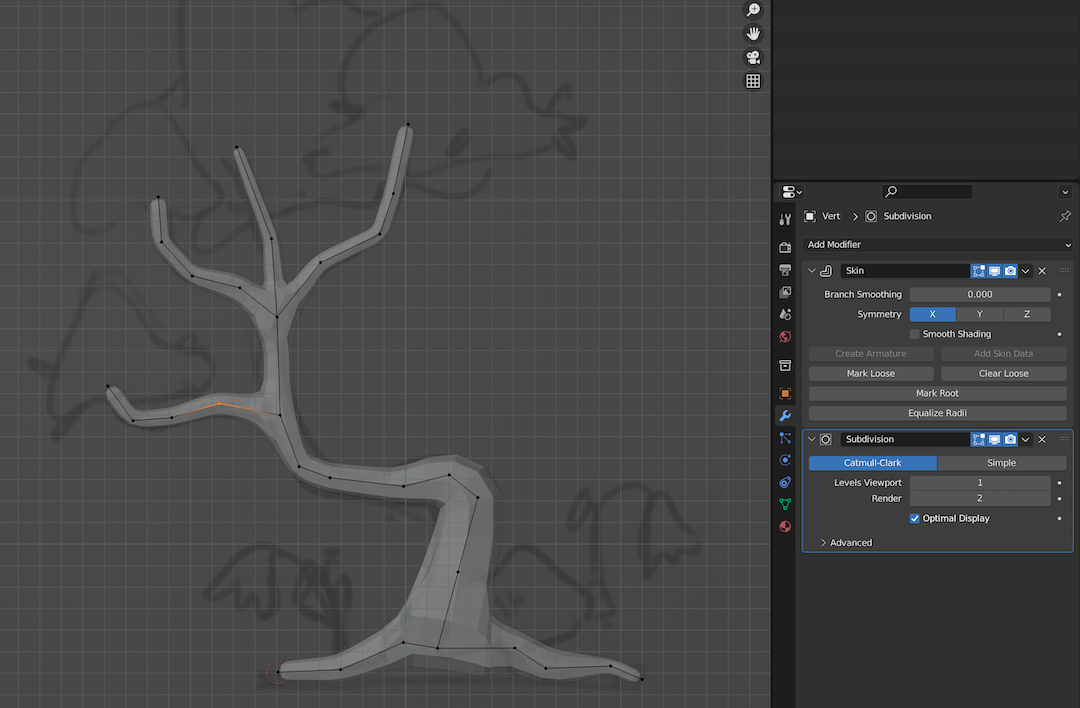
Task: Select the Y symmetry axis
Action: coord(979,314)
